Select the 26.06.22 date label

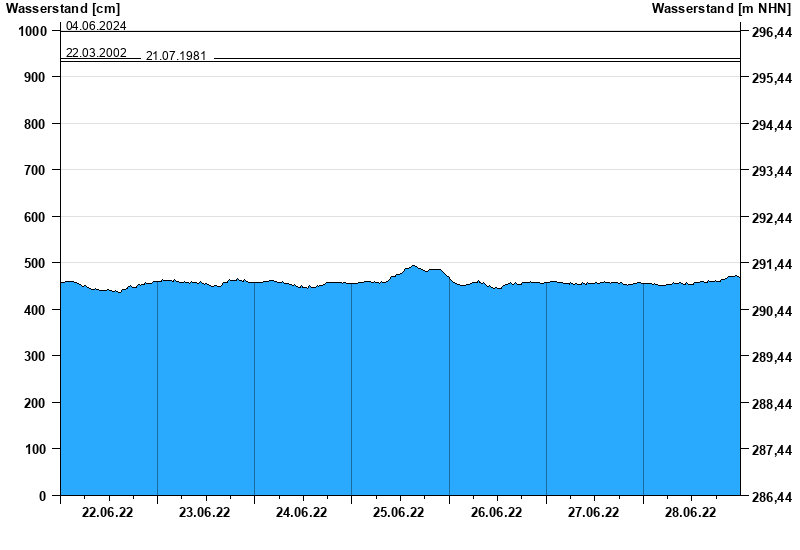pos(496,513)
